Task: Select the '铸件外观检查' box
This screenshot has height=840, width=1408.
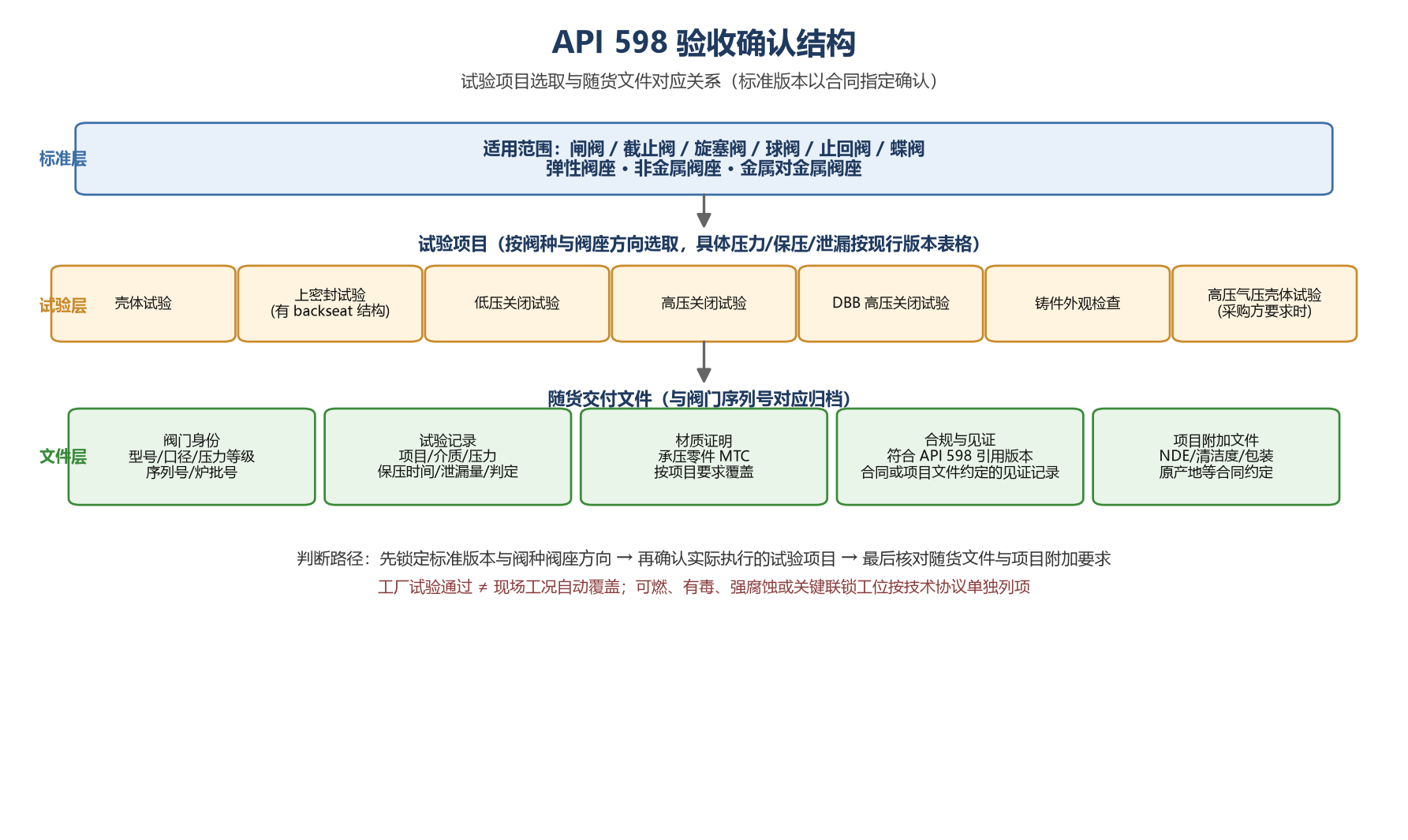Action: 1077,304
